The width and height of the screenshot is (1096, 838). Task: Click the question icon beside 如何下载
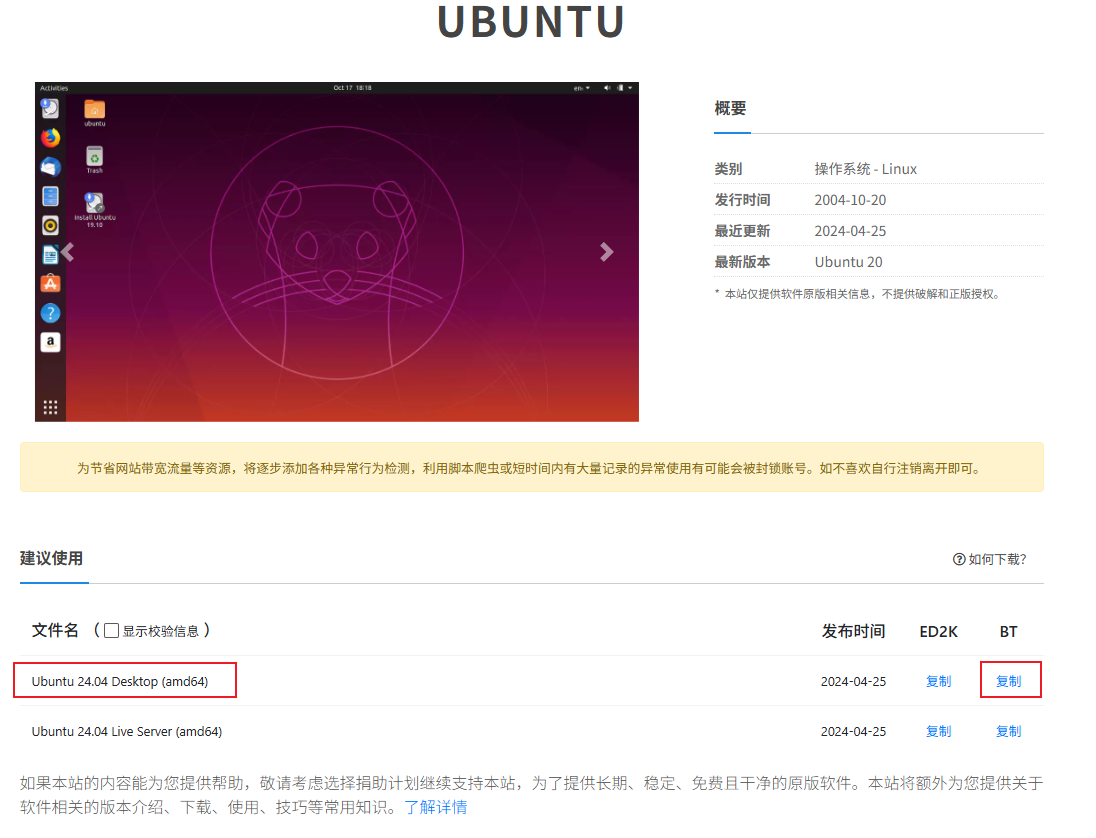coord(959,559)
